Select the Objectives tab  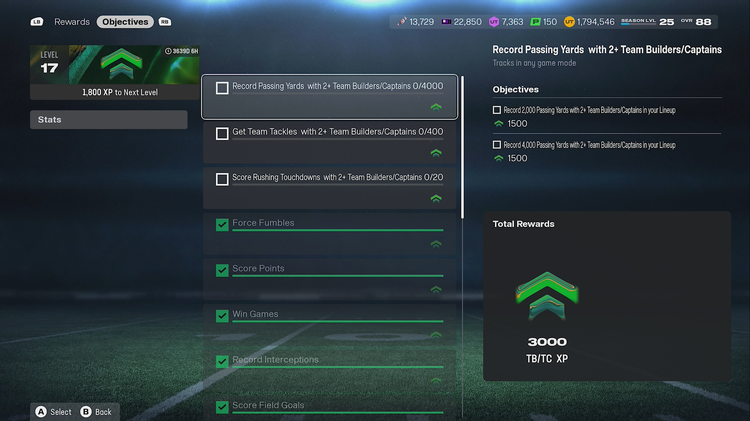pyautogui.click(x=125, y=22)
